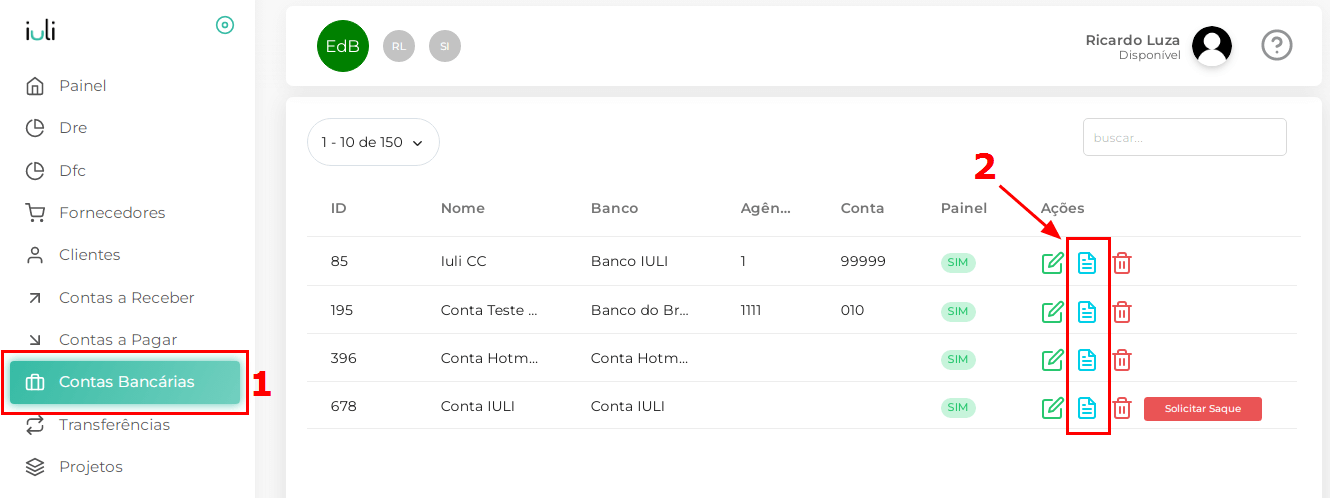The image size is (1330, 498).
Task: Click the sidebar collapse circle icon
Action: 225,25
